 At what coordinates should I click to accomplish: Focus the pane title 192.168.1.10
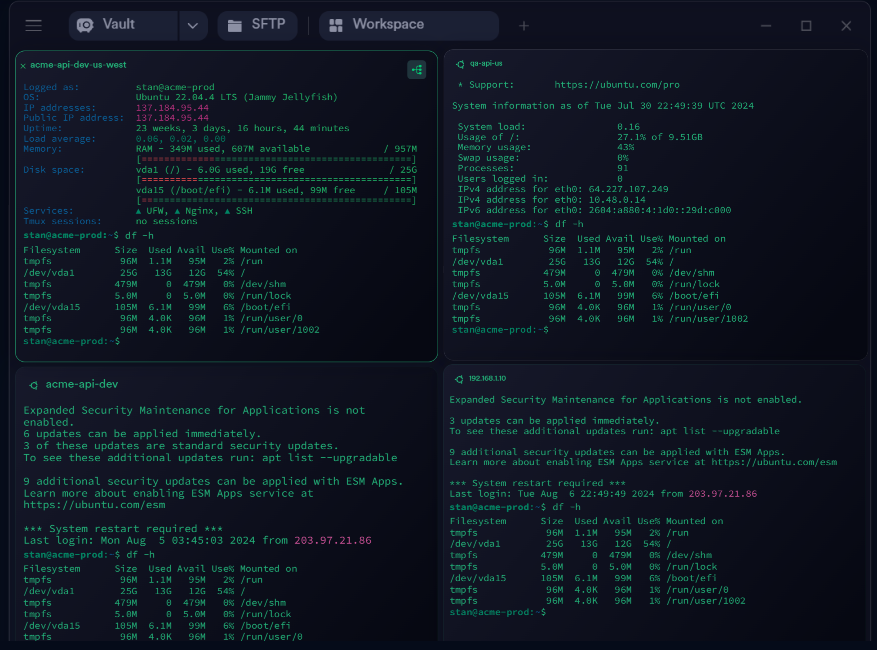point(487,379)
